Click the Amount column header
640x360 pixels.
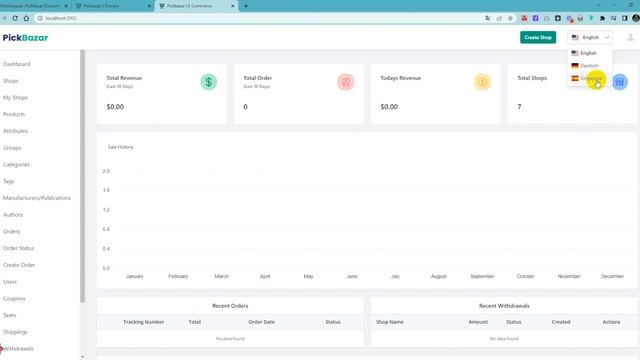(478, 322)
